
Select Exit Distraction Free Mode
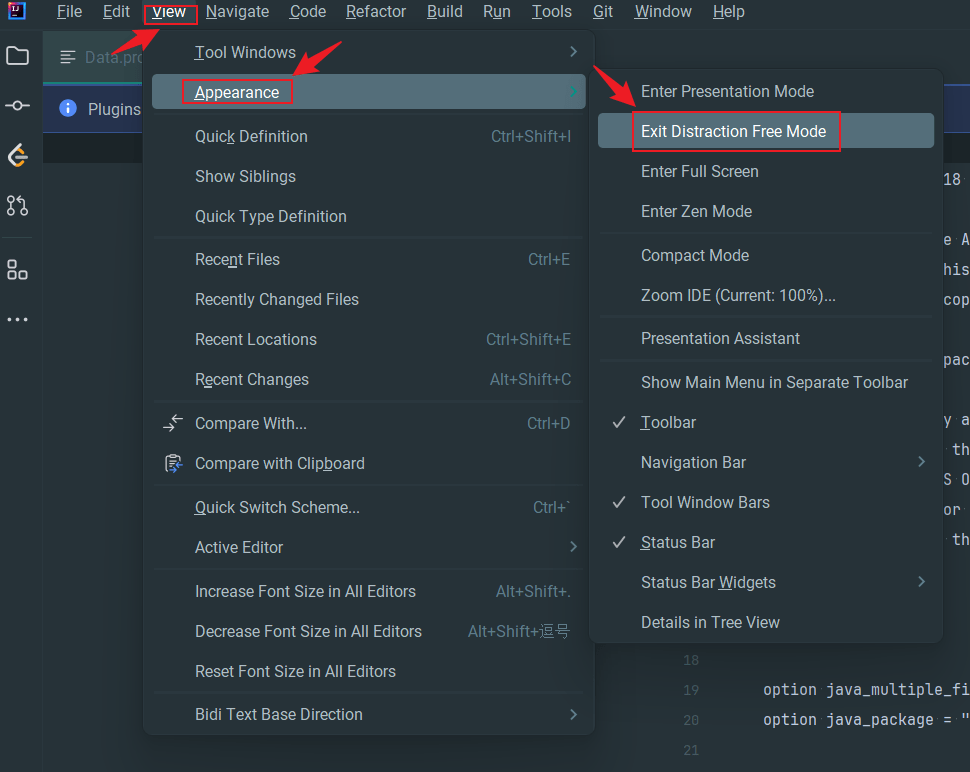733,131
